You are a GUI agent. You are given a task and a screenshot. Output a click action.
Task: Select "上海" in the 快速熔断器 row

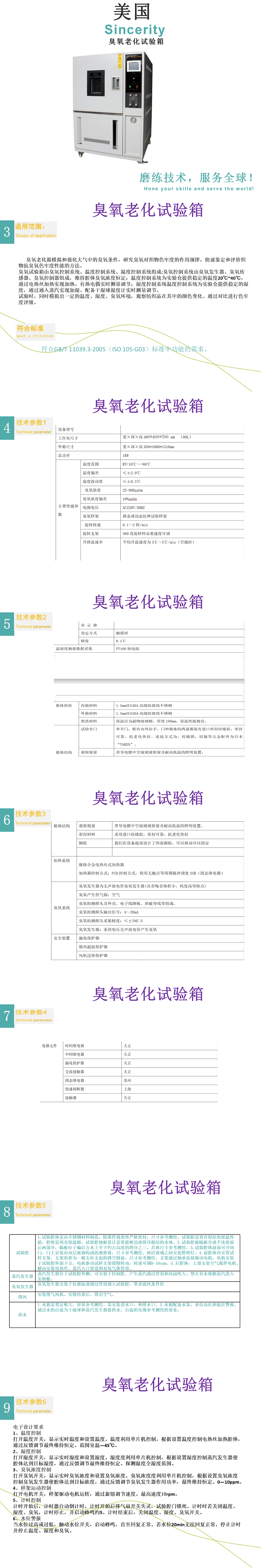(x=127, y=1089)
